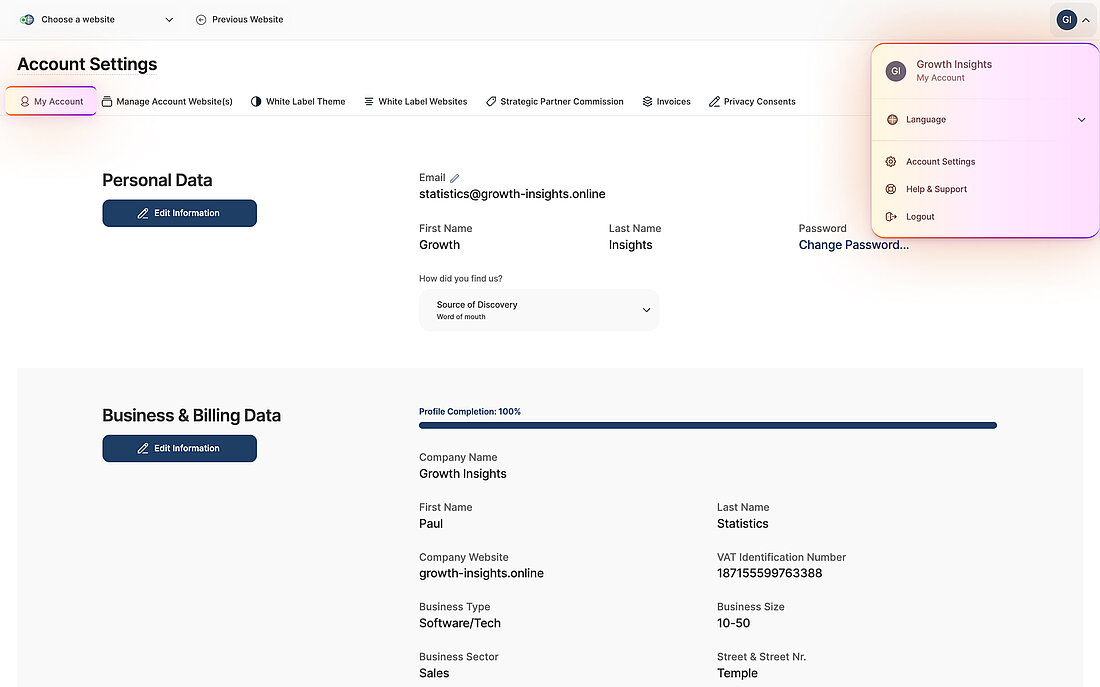Image resolution: width=1100 pixels, height=687 pixels.
Task: Expand the Language options chevron
Action: [x=1081, y=120]
